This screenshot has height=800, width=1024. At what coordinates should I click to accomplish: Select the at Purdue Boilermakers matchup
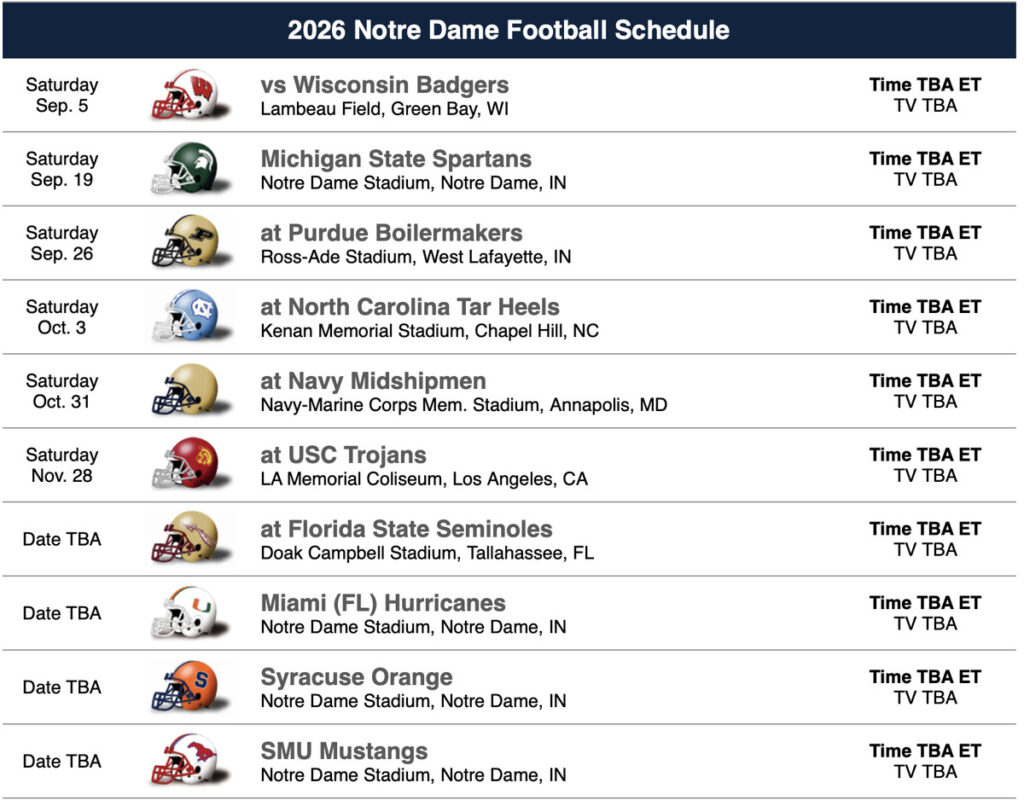pyautogui.click(x=391, y=234)
